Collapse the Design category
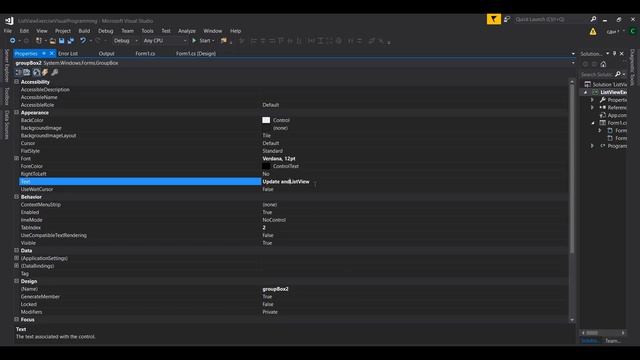This screenshot has height=360, width=640. pyautogui.click(x=17, y=281)
